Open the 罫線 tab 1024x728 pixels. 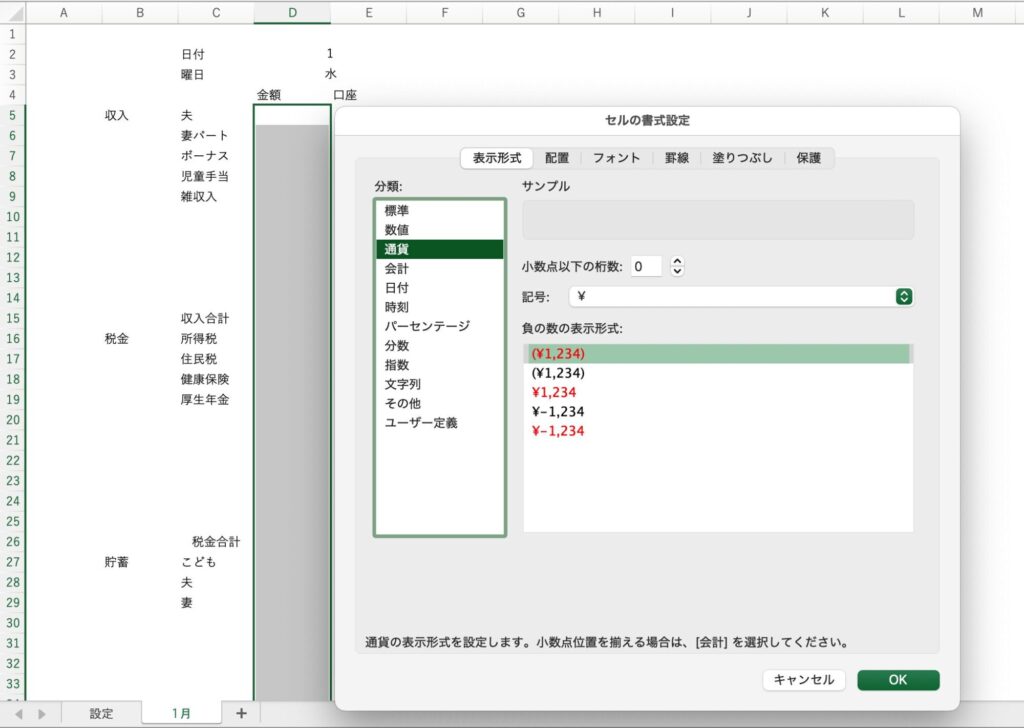[677, 158]
